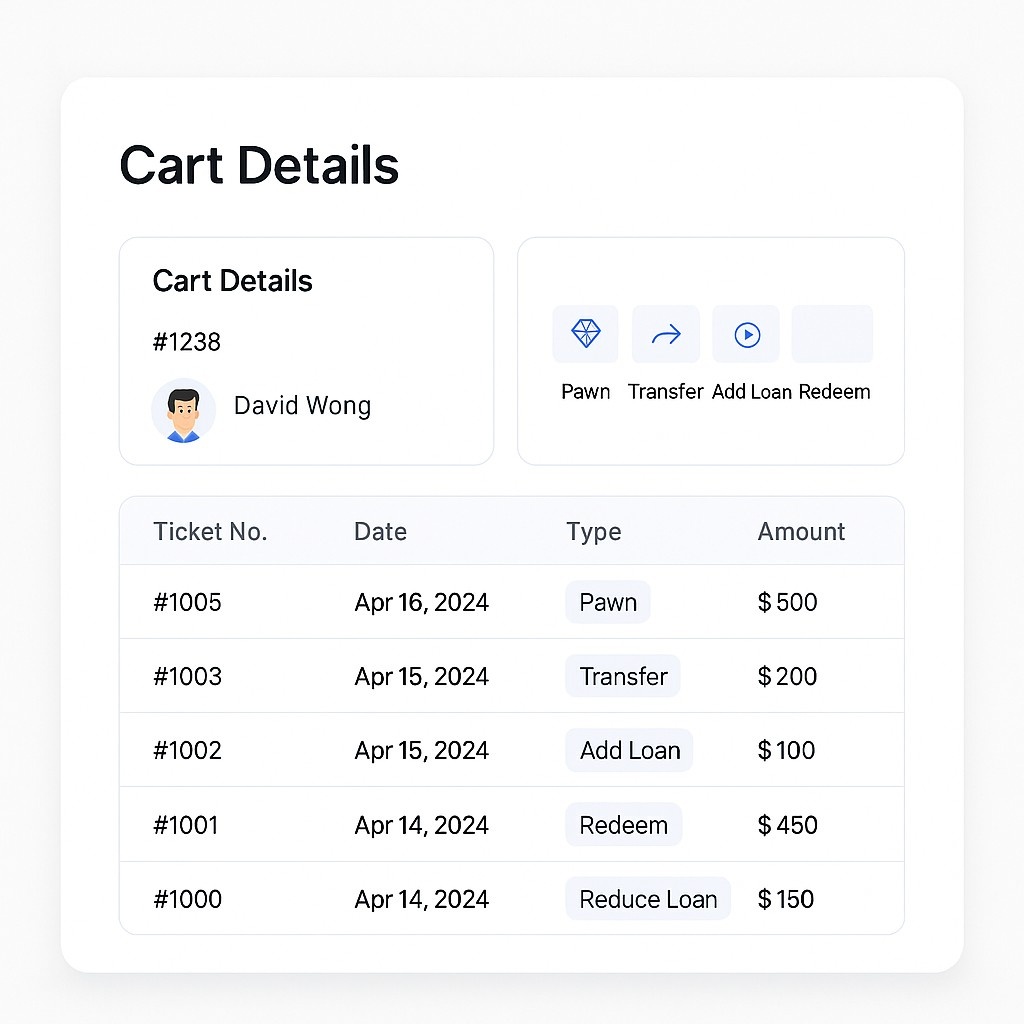Click the Type column header
The width and height of the screenshot is (1024, 1024).
point(593,531)
